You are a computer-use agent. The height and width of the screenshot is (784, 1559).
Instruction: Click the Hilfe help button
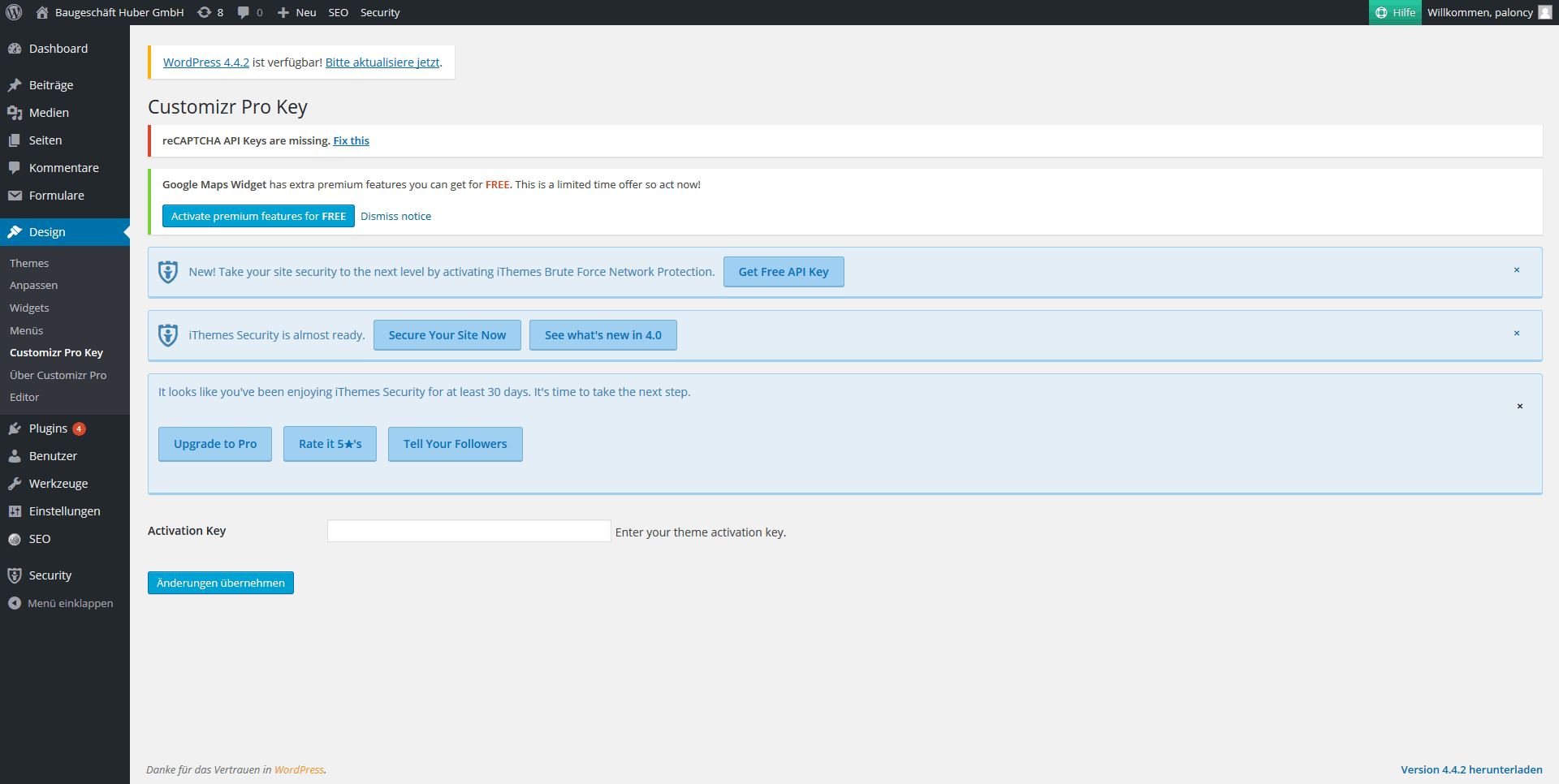[x=1395, y=12]
